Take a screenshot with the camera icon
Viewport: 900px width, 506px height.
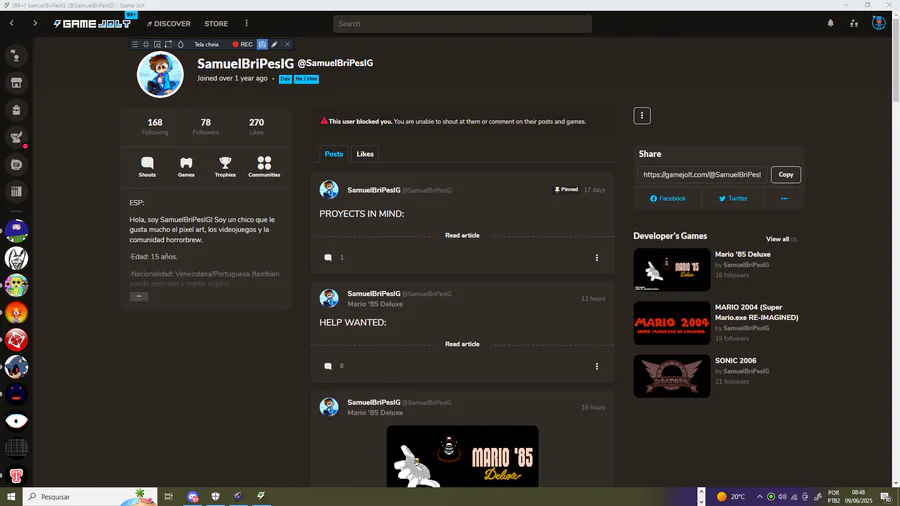click(262, 44)
